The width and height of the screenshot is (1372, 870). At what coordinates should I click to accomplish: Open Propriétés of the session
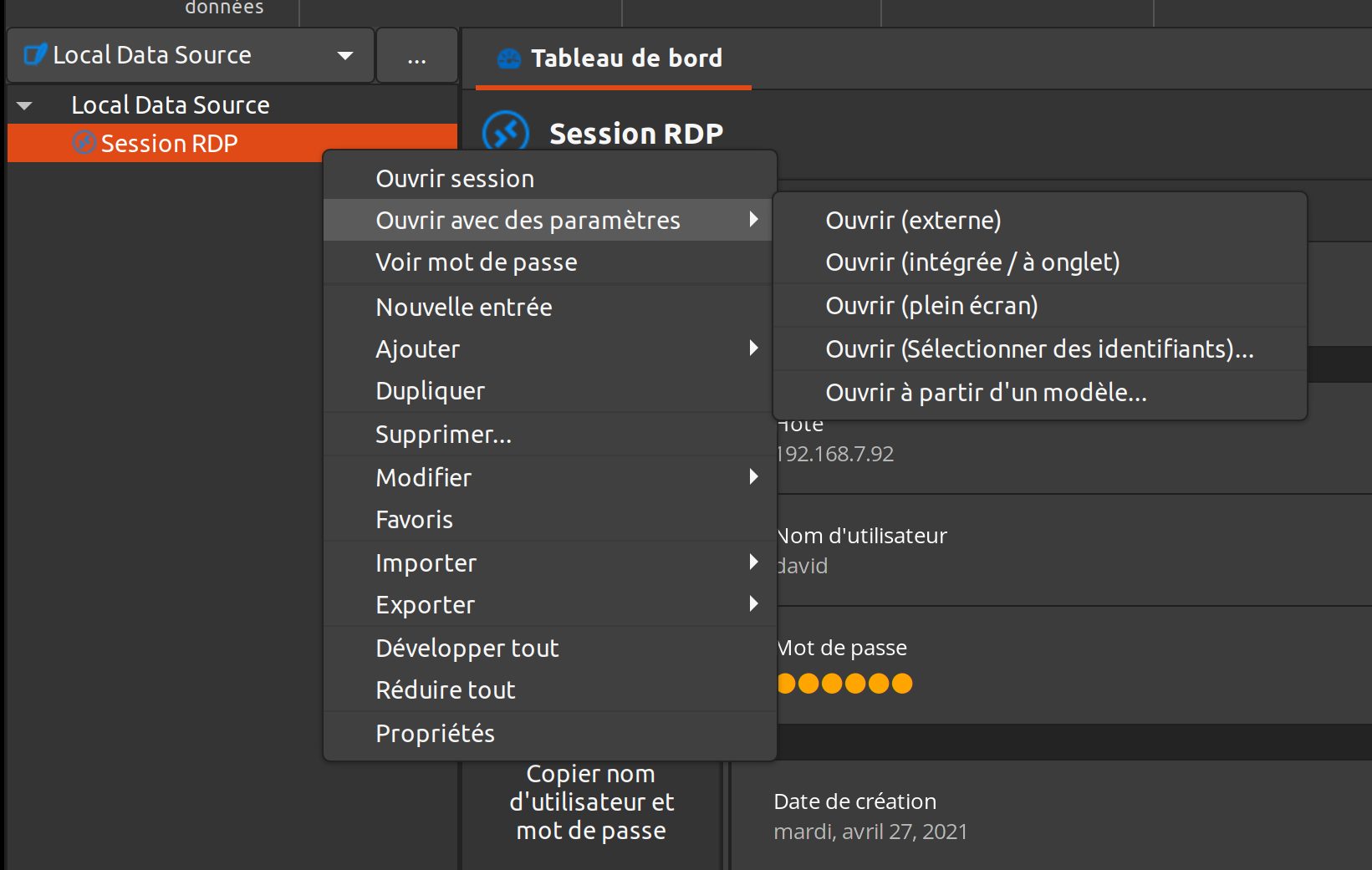point(435,734)
